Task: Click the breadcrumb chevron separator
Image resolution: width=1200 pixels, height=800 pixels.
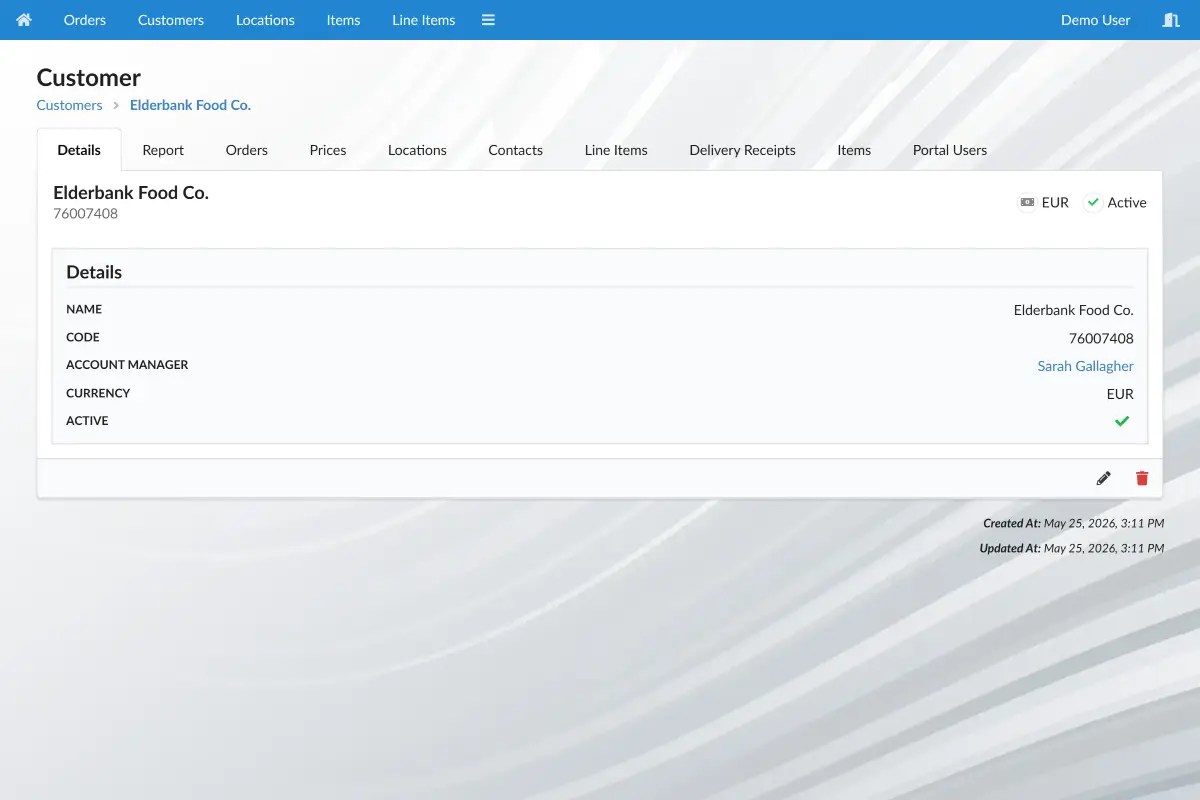Action: point(116,105)
